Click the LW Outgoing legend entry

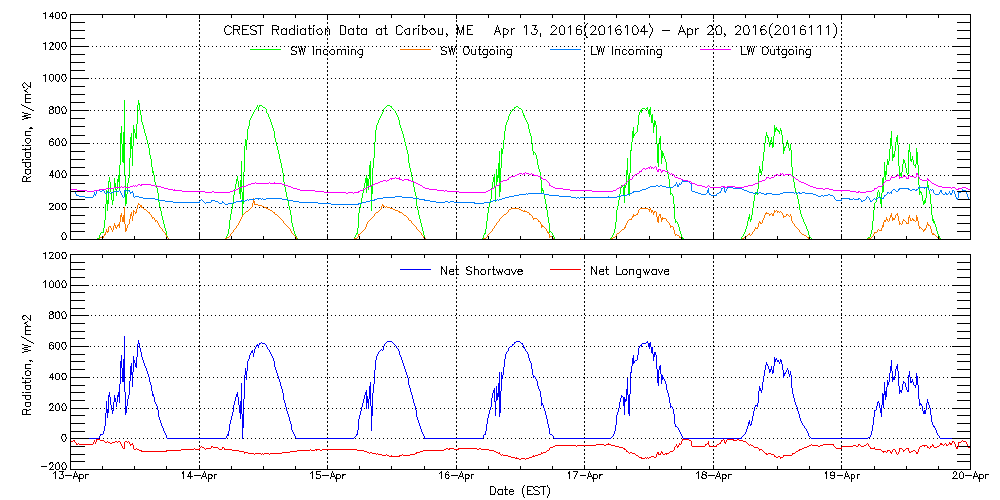pos(775,51)
